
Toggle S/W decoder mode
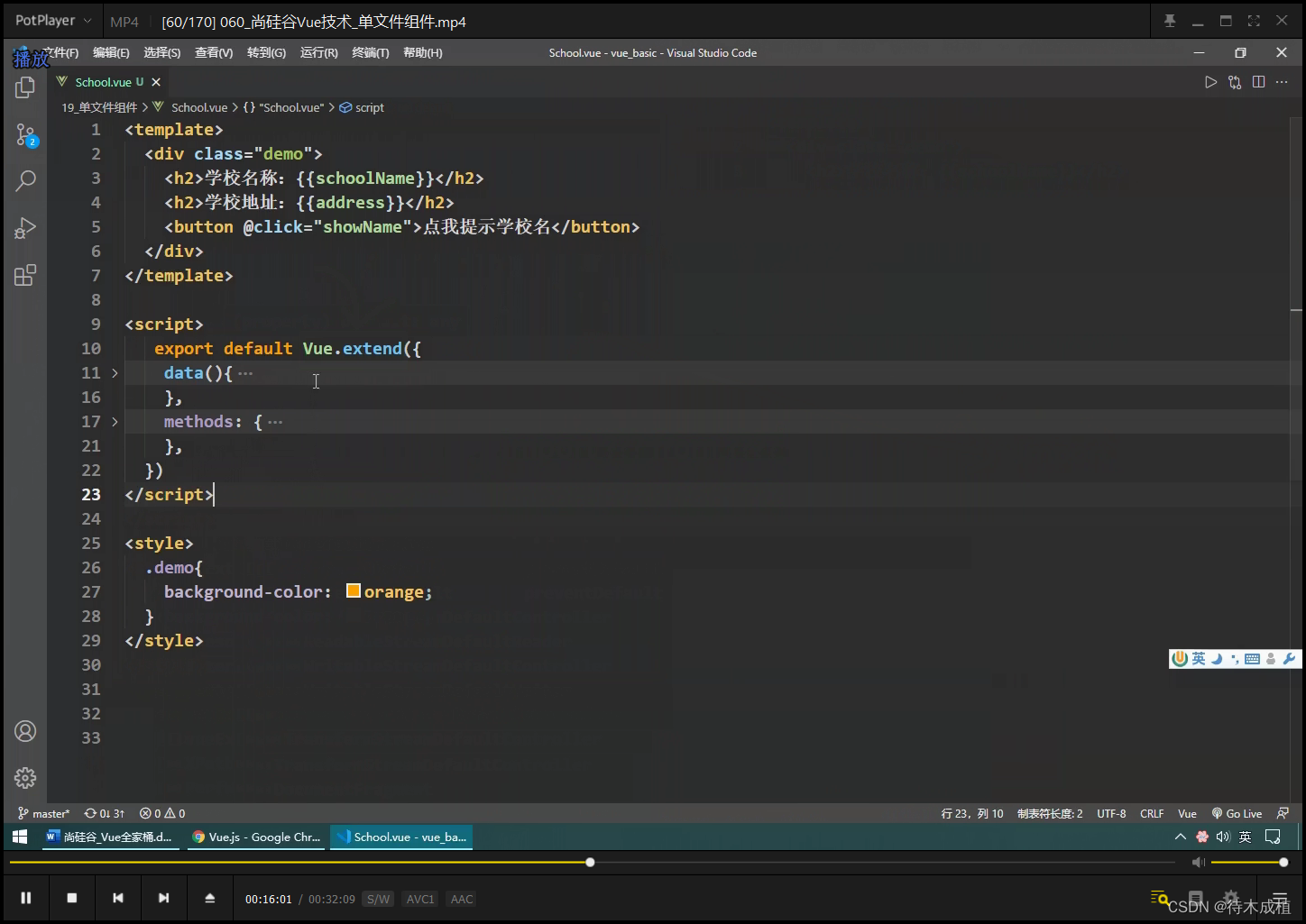[x=379, y=899]
